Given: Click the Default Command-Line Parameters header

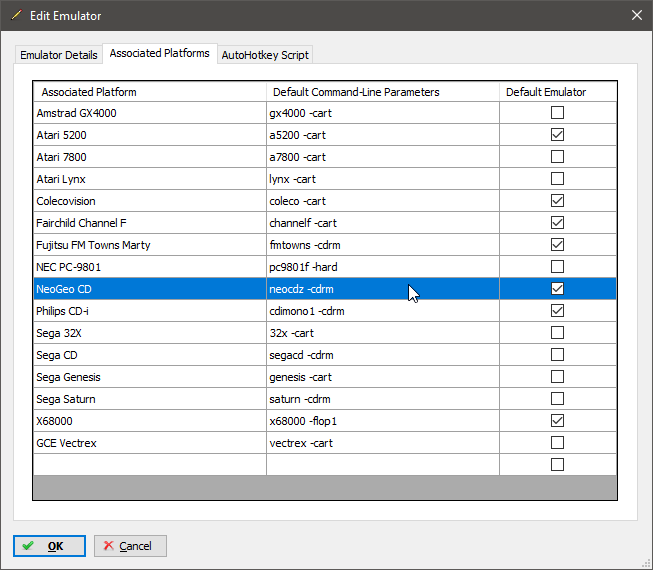Looking at the screenshot, I should (x=383, y=92).
